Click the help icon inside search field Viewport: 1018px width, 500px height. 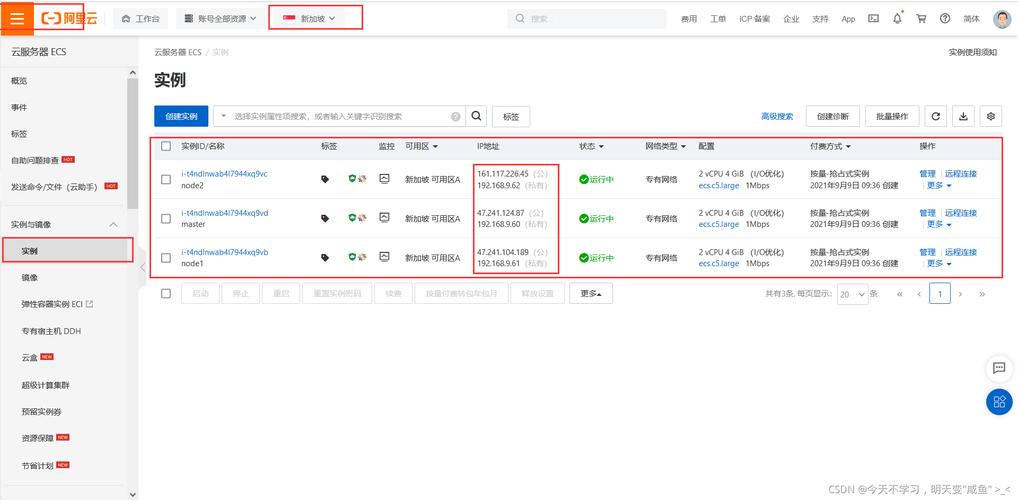pos(456,117)
